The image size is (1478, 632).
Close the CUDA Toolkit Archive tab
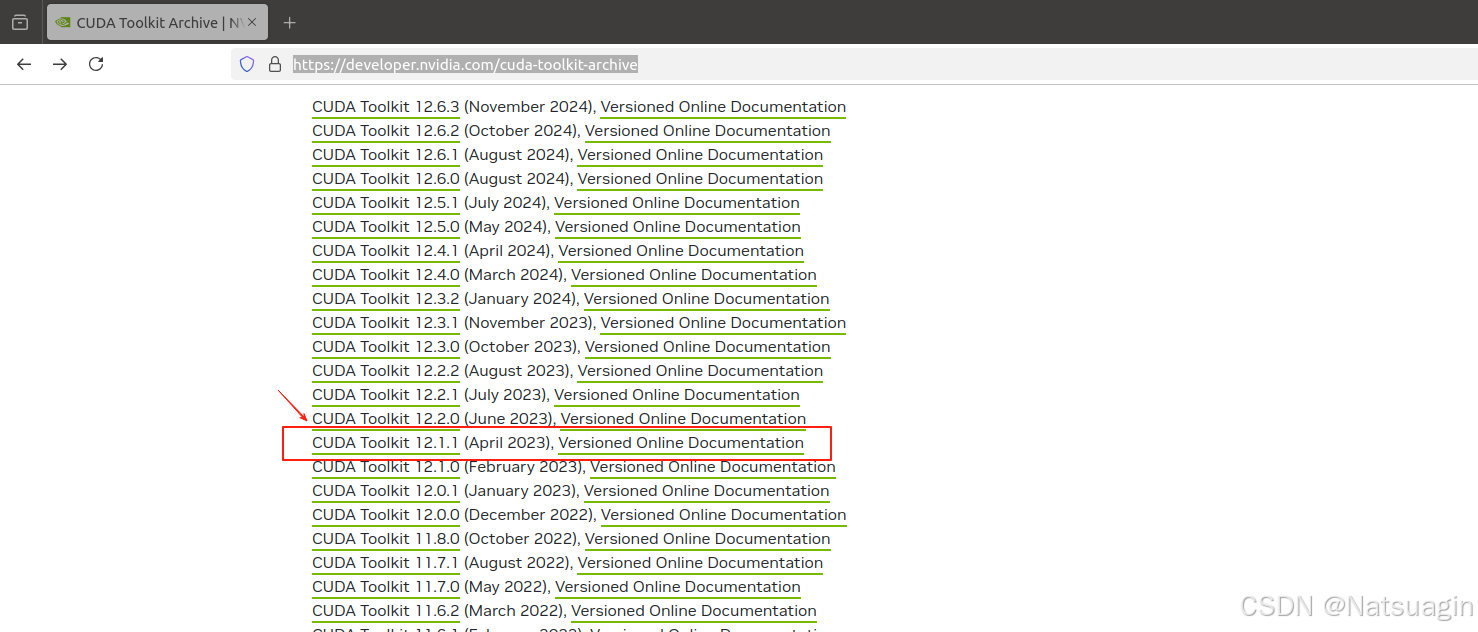[x=252, y=22]
